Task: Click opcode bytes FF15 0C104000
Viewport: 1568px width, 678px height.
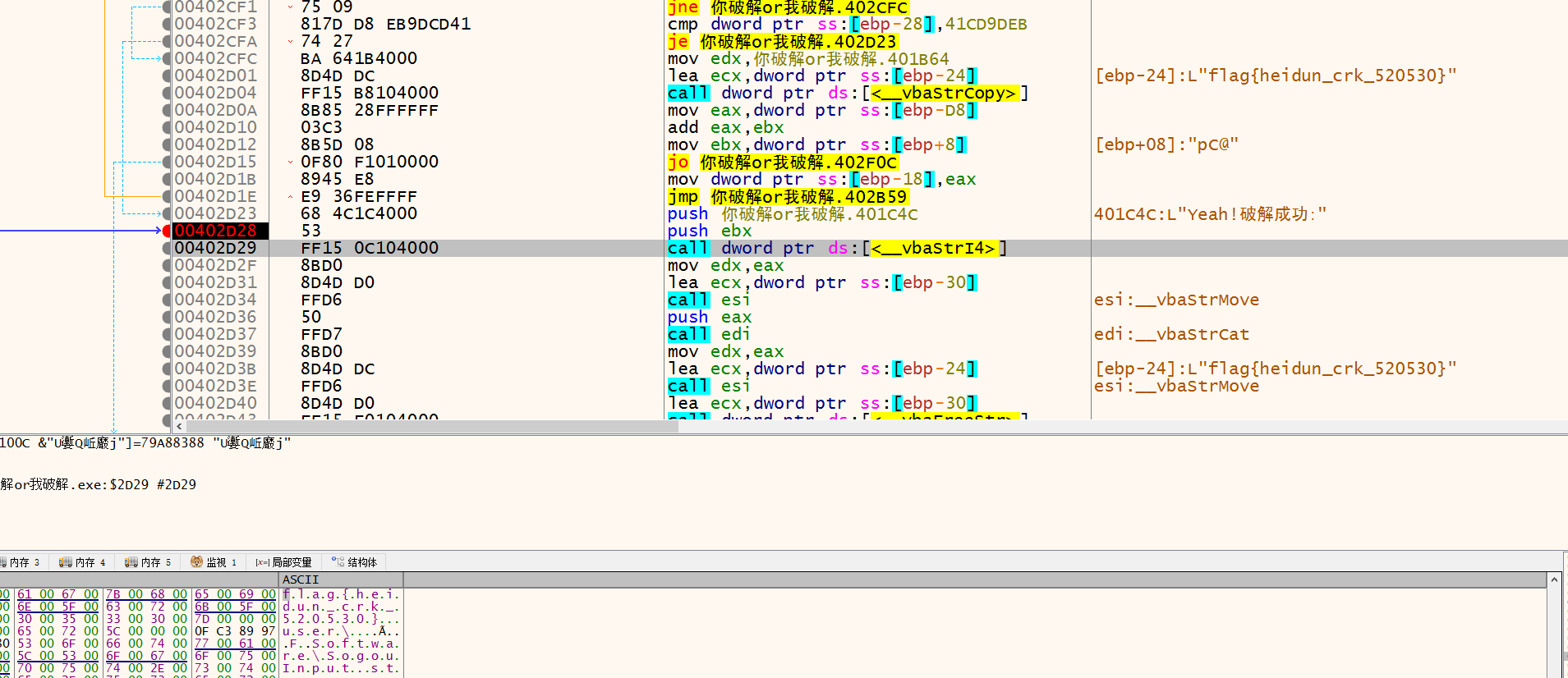Action: (x=370, y=248)
